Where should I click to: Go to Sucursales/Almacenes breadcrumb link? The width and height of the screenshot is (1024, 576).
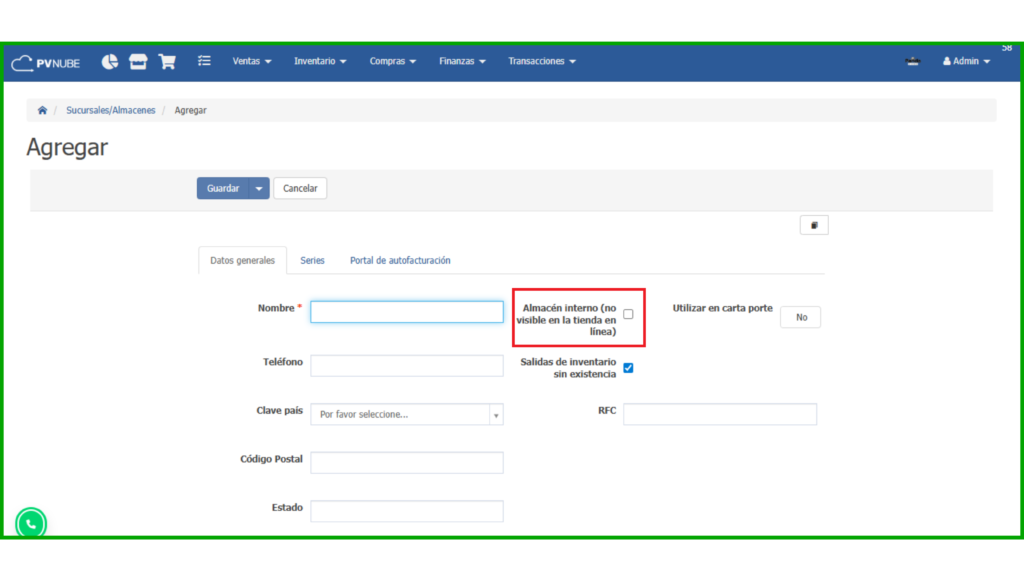pos(111,110)
